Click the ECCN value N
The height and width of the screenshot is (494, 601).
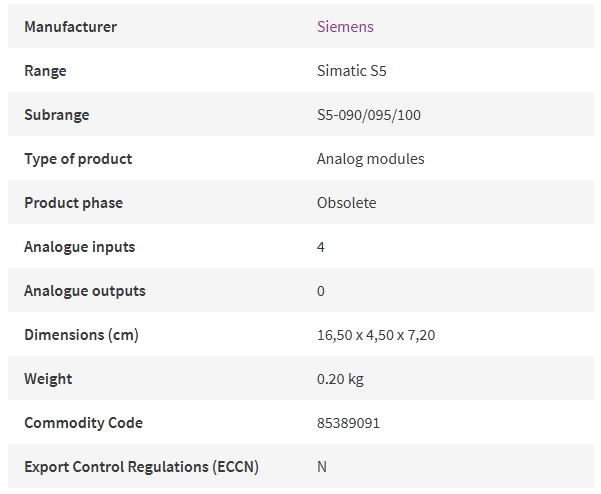(322, 467)
